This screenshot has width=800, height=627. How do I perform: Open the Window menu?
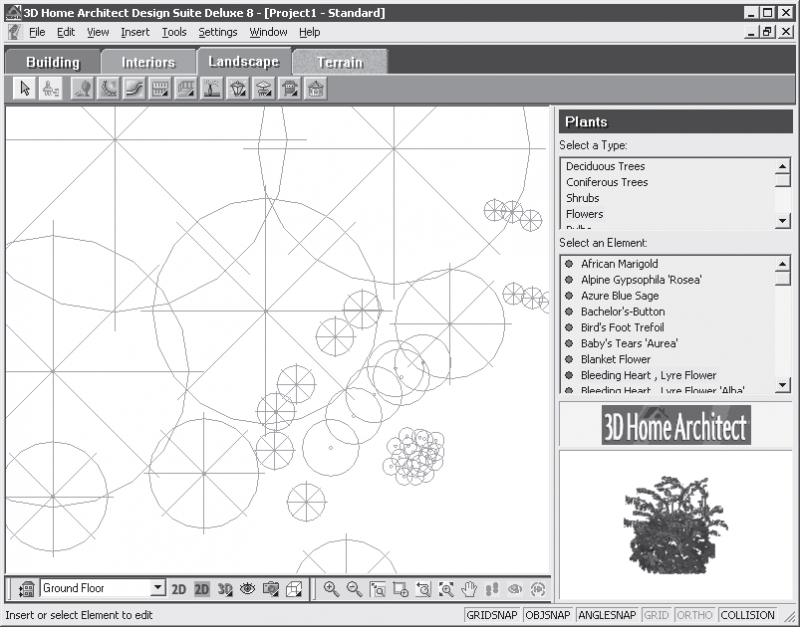(268, 32)
